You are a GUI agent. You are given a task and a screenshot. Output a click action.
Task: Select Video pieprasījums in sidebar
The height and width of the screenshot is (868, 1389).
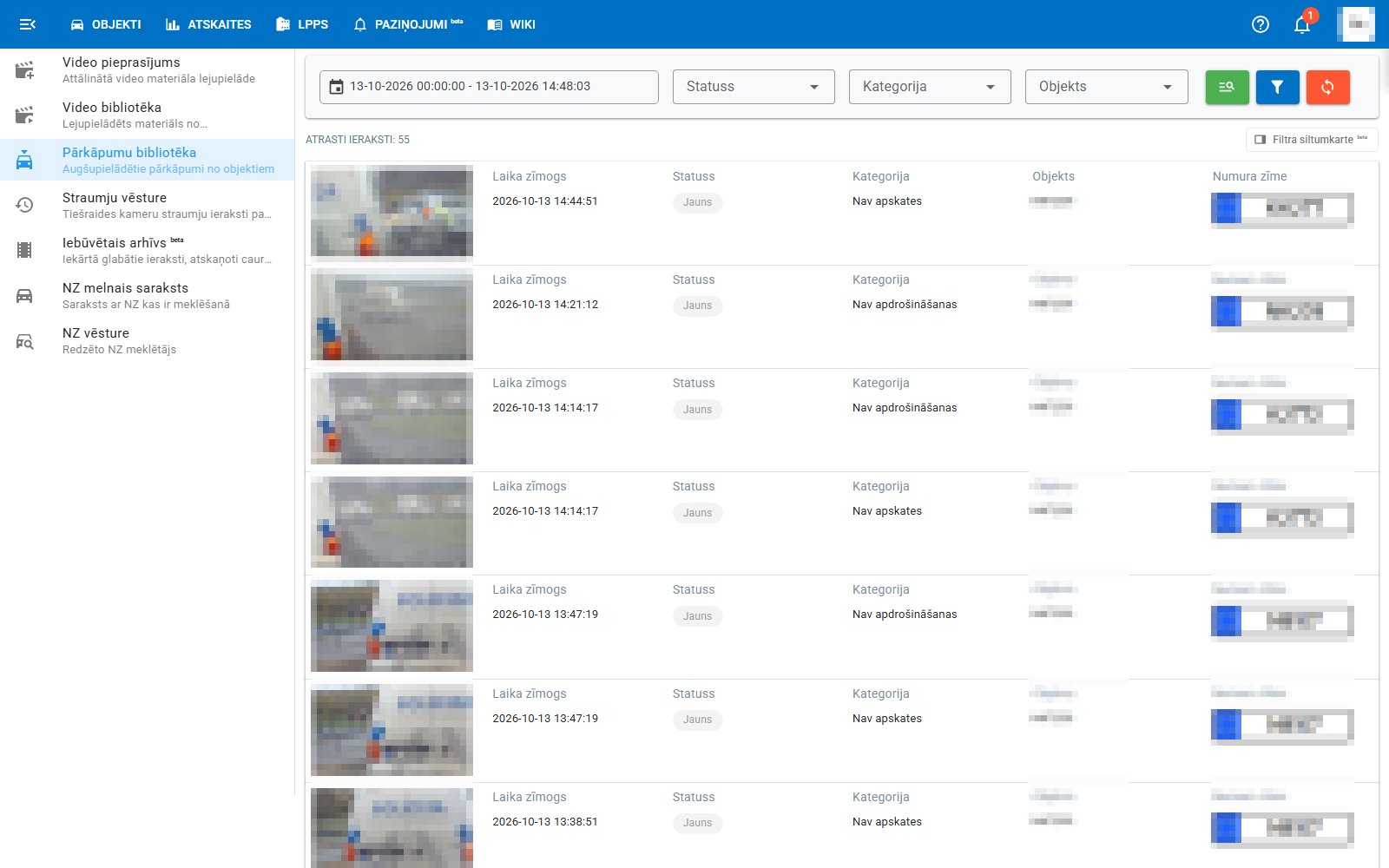coord(148,70)
